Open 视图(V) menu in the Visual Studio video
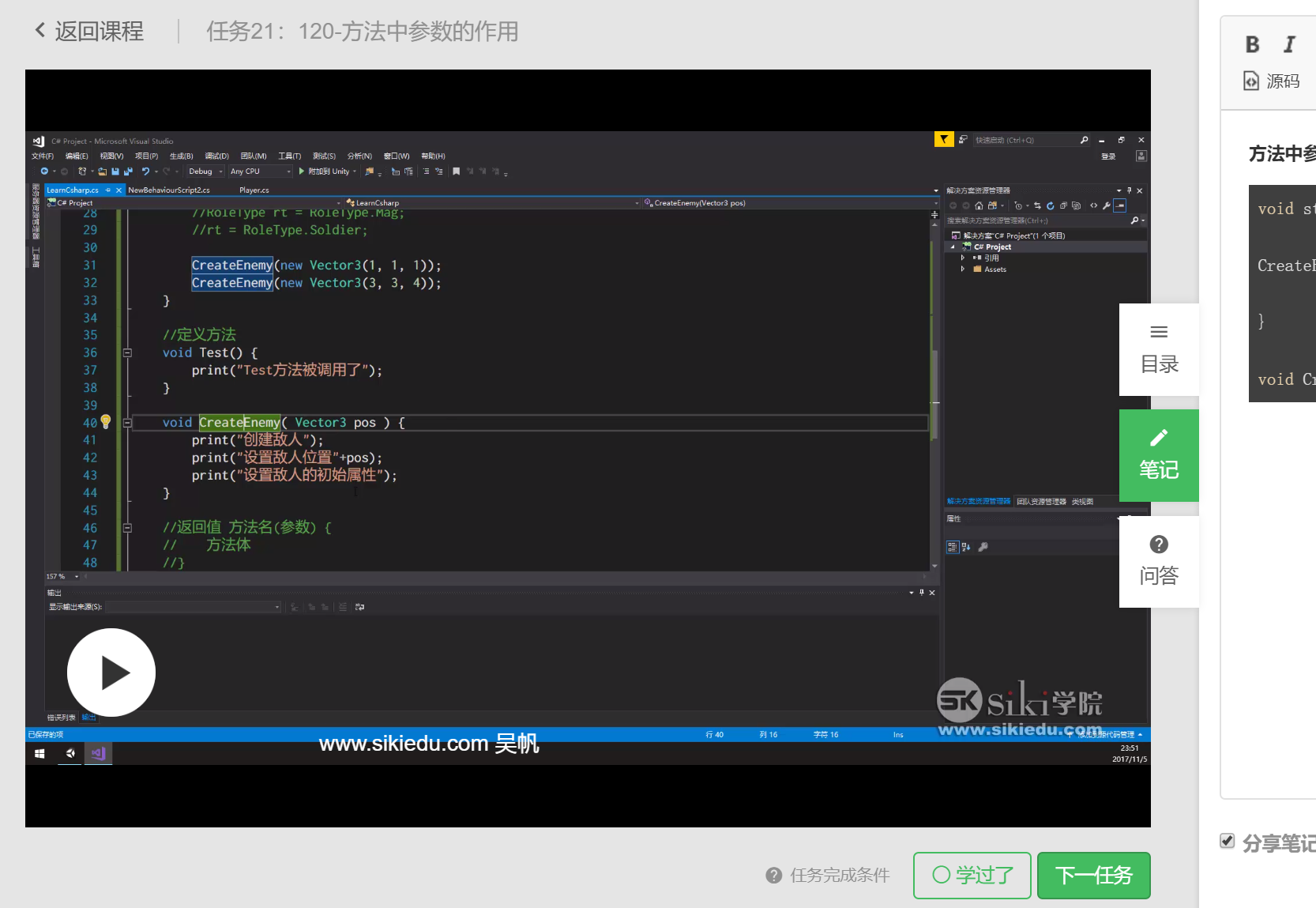Viewport: 1316px width, 908px height. pos(111,156)
